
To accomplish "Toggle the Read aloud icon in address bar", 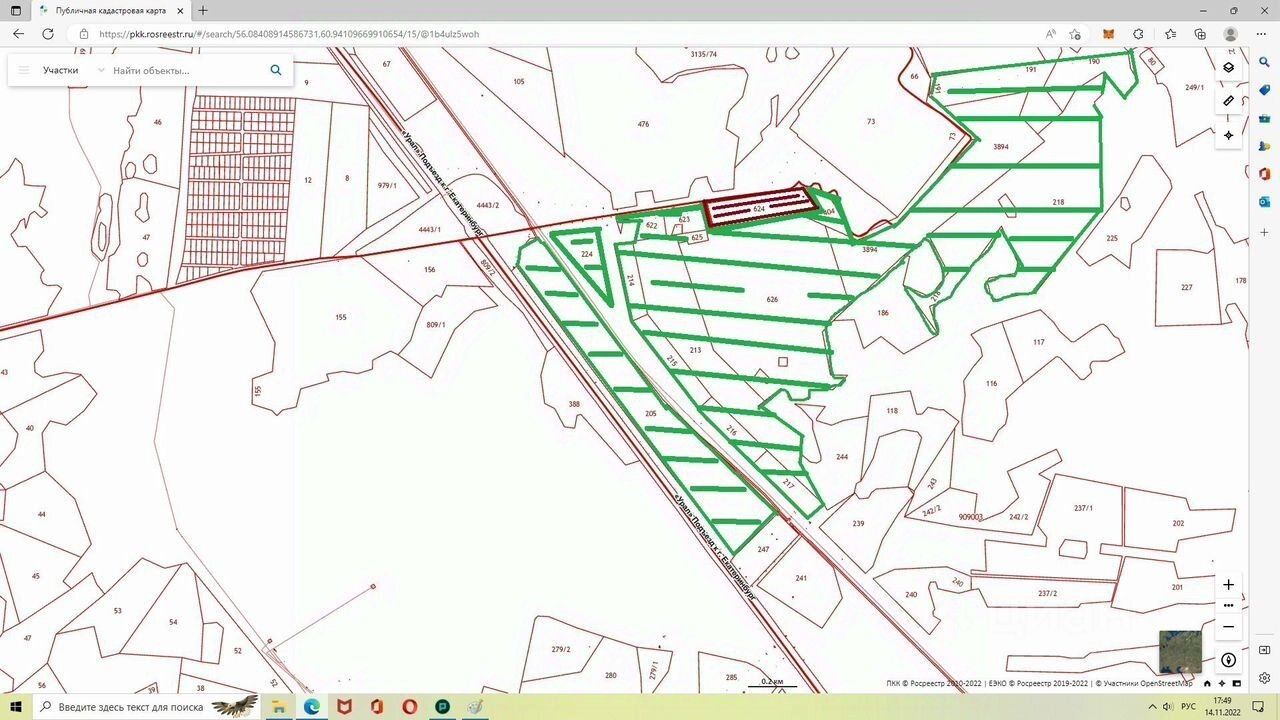I will click(1051, 34).
